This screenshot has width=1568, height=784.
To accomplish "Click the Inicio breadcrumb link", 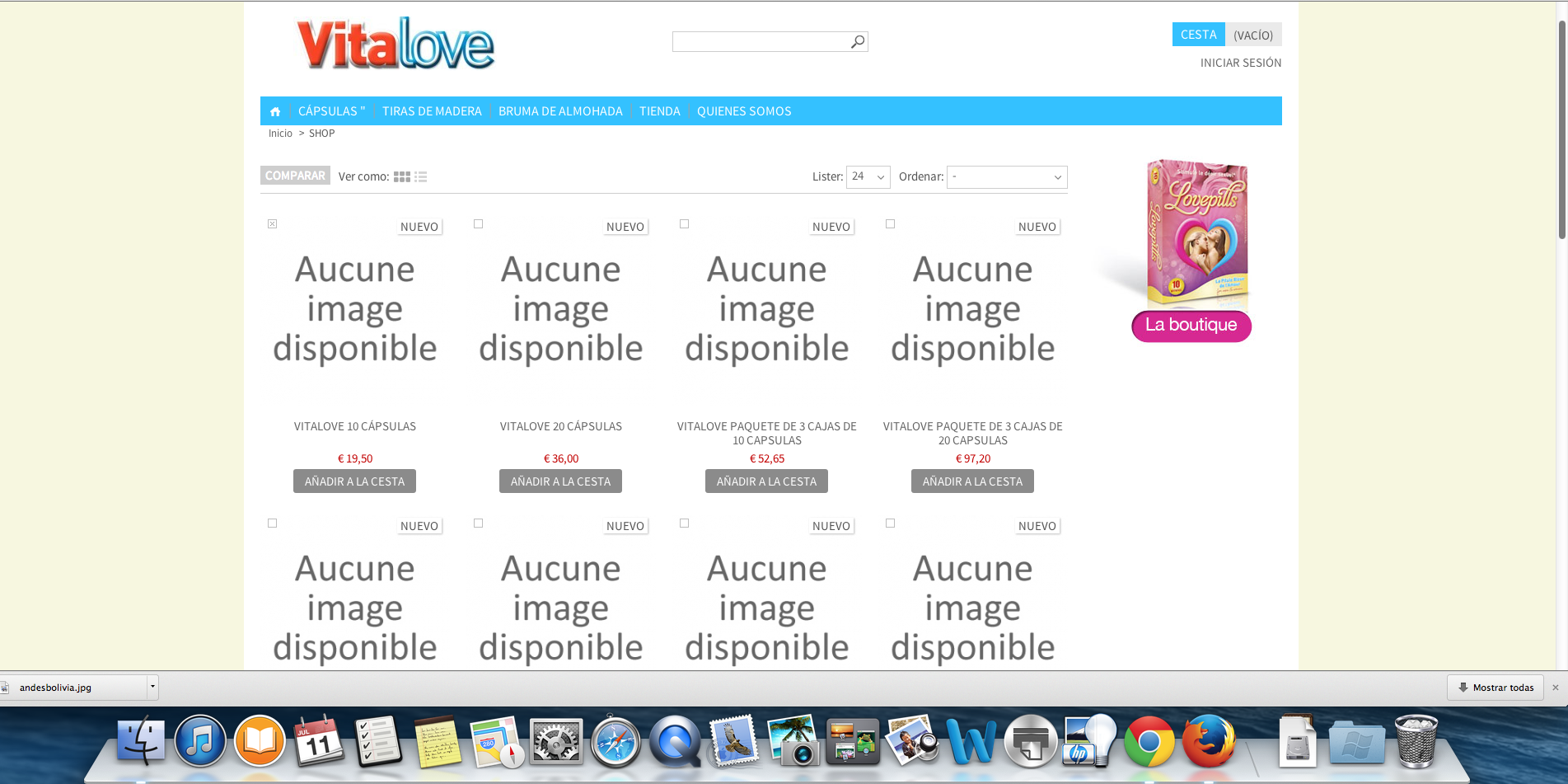I will (x=280, y=134).
